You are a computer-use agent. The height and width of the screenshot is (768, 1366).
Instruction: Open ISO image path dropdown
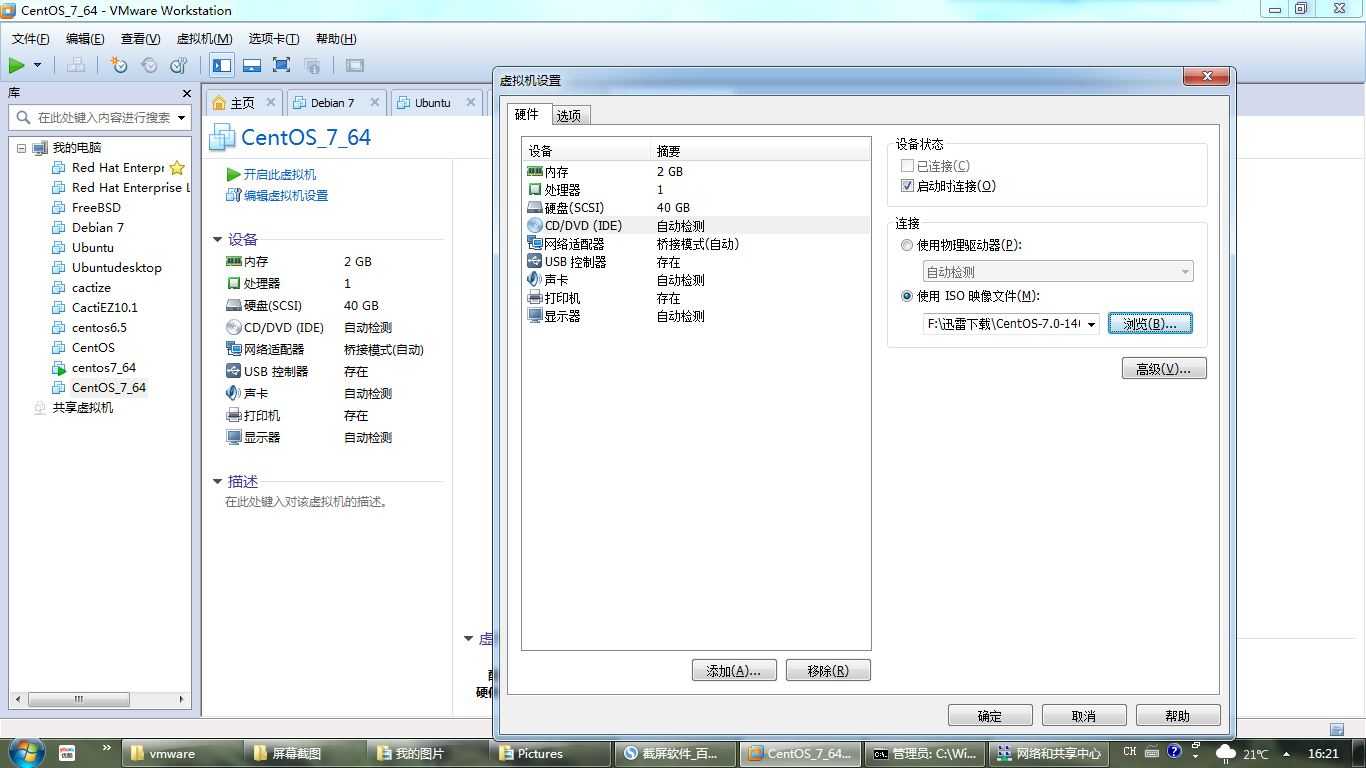tap(1091, 324)
